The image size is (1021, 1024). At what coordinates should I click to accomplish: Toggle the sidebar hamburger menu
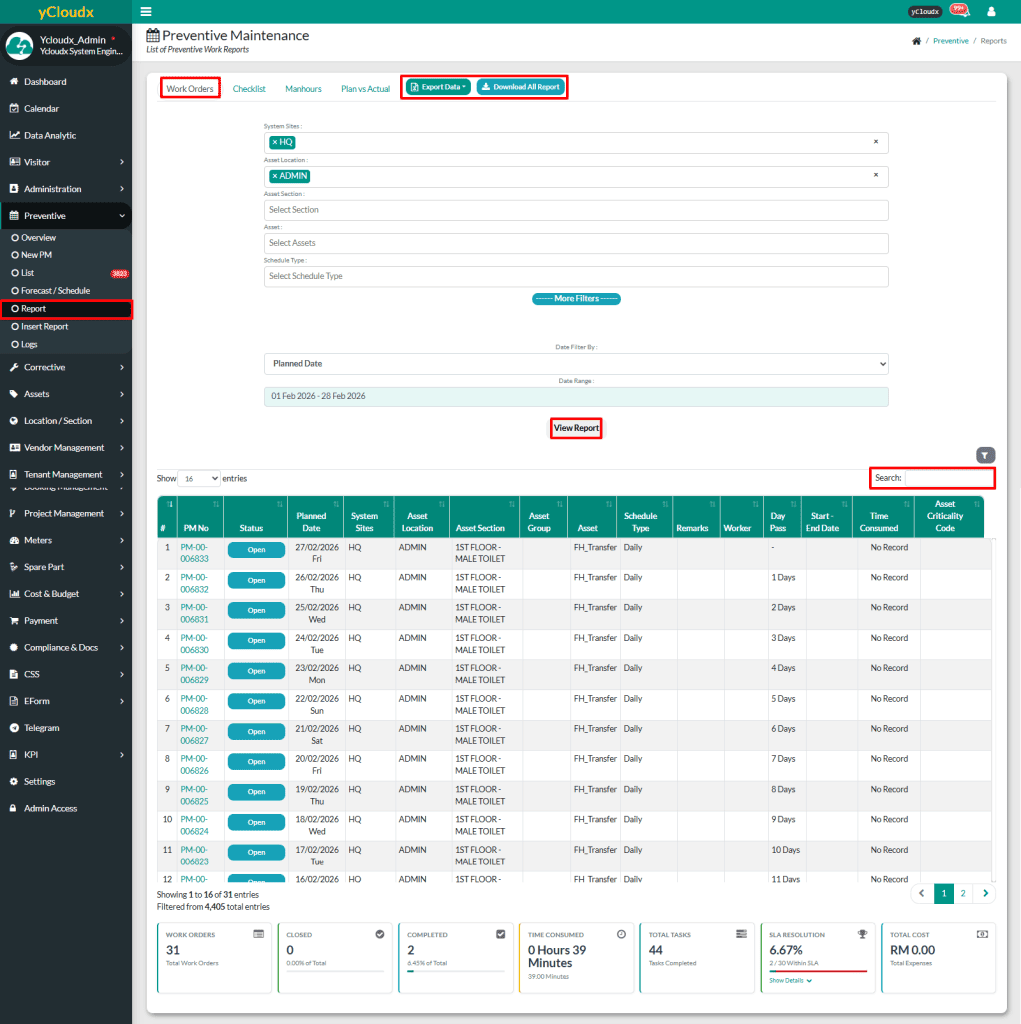pos(145,11)
